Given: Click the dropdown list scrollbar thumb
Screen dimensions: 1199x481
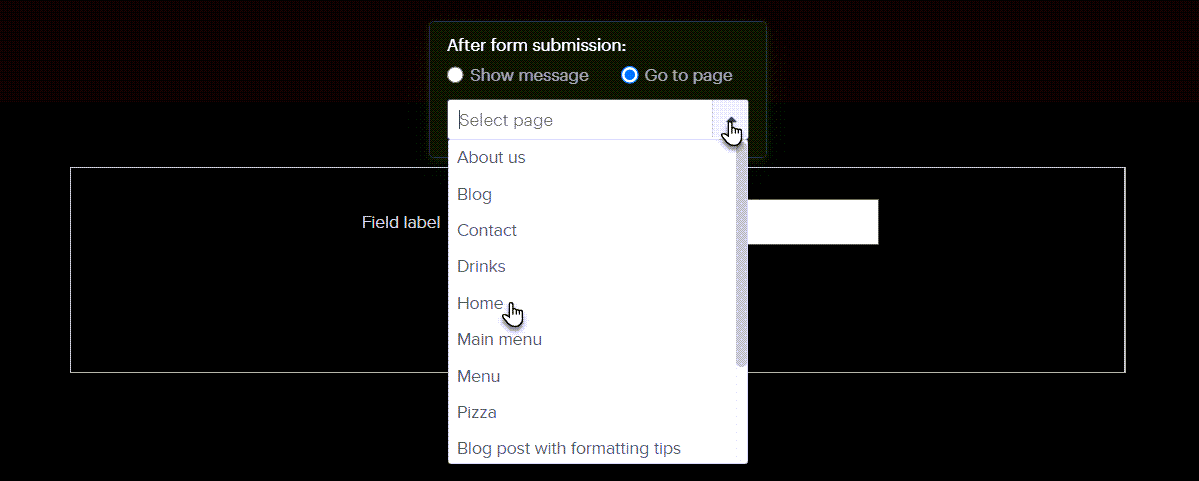Looking at the screenshot, I should pos(741,254).
